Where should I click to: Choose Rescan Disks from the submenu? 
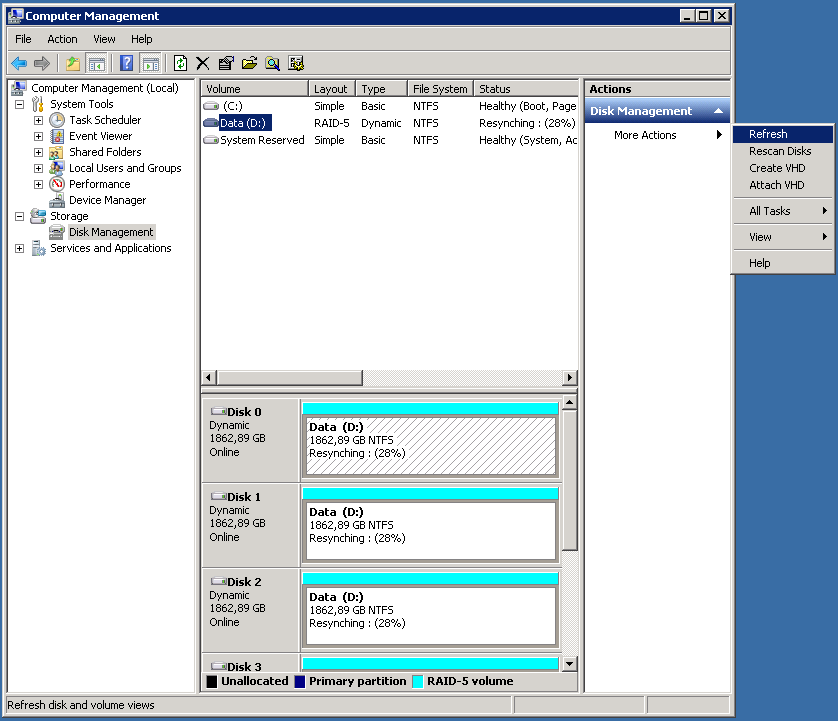[780, 151]
